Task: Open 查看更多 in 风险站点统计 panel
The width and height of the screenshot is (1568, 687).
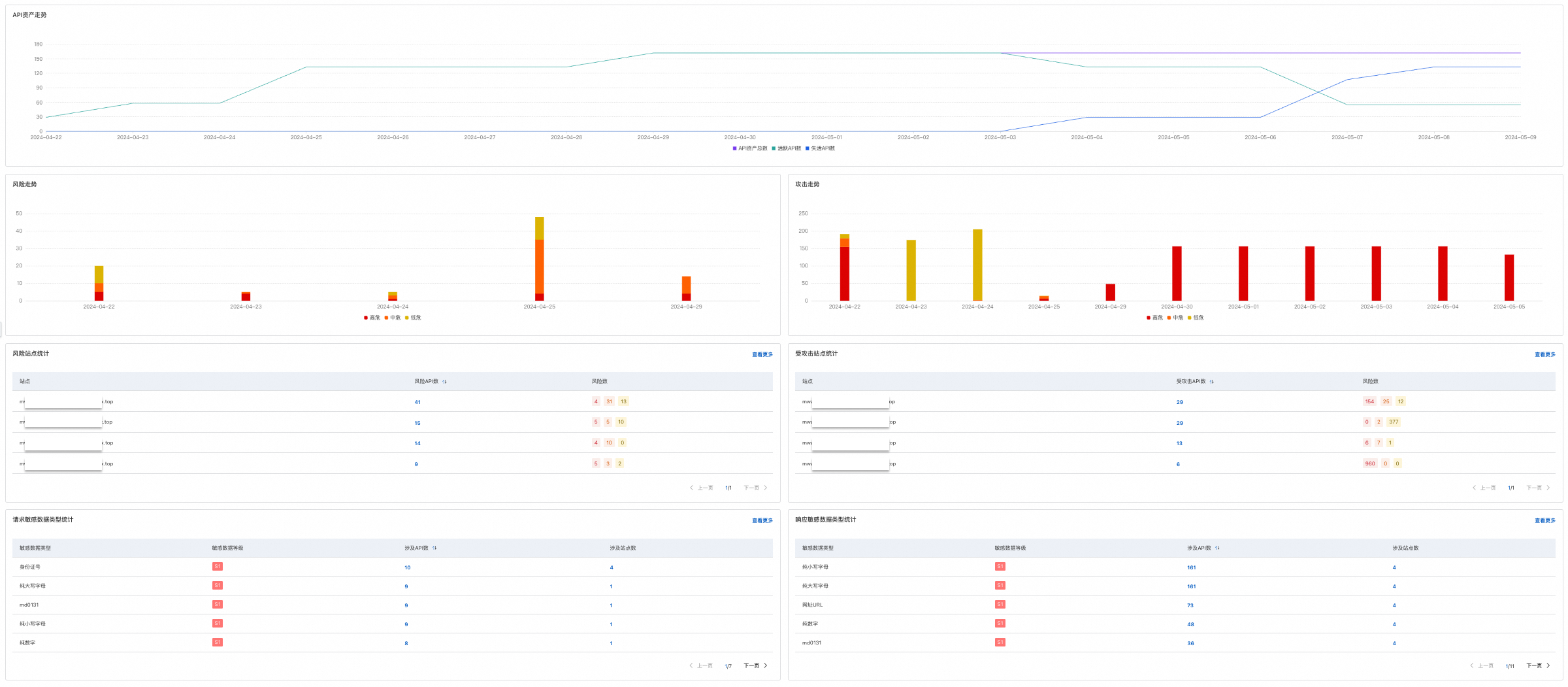Action: click(x=762, y=354)
